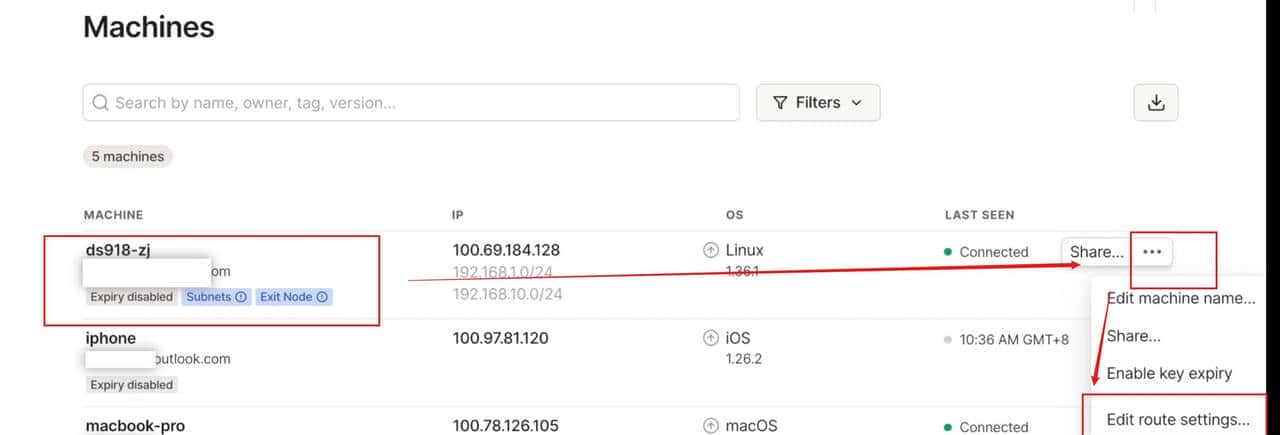Open the three-dots menu for ds918-zj

point(1151,252)
